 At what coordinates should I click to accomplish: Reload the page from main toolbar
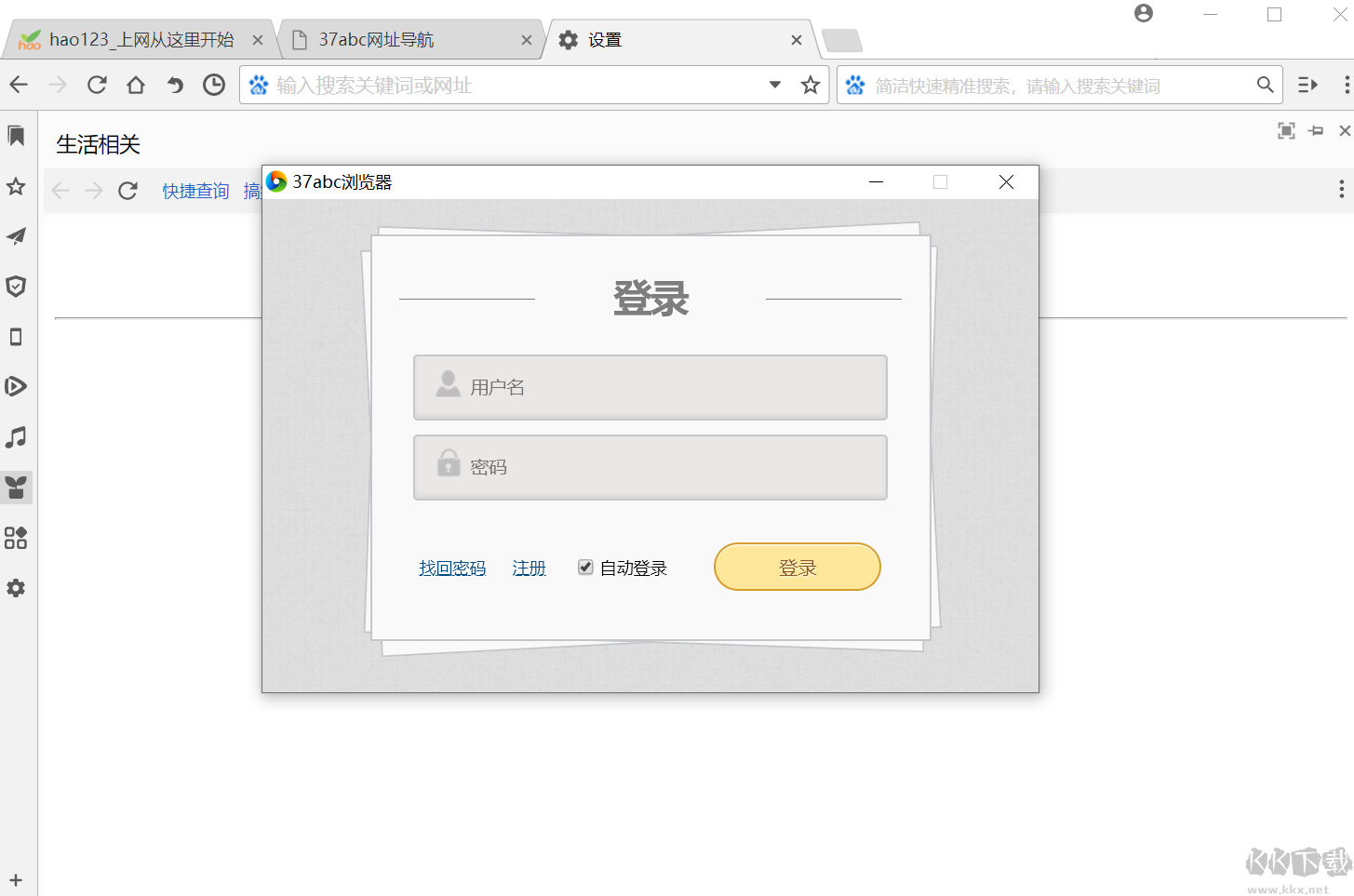(97, 86)
